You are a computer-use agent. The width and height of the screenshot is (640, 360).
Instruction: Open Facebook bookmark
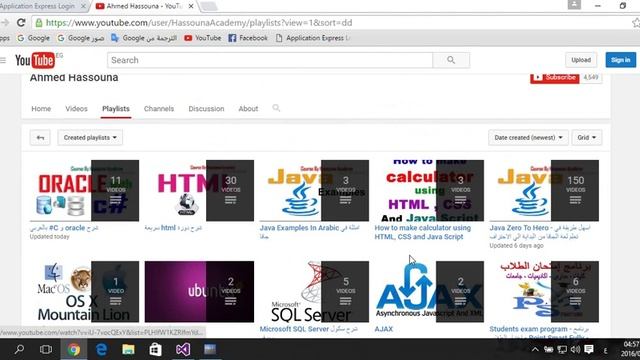[248, 38]
